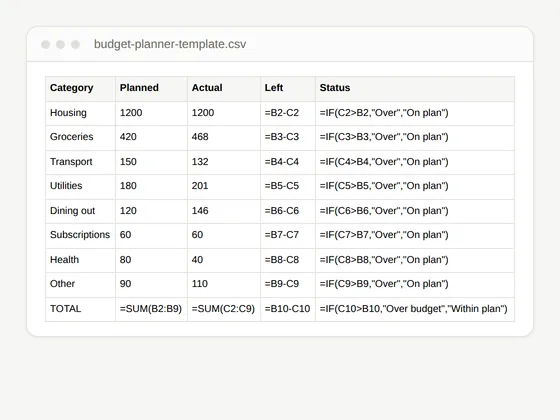Select the Subscriptions category cell
Image resolution: width=560 pixels, height=420 pixels.
click(80, 235)
